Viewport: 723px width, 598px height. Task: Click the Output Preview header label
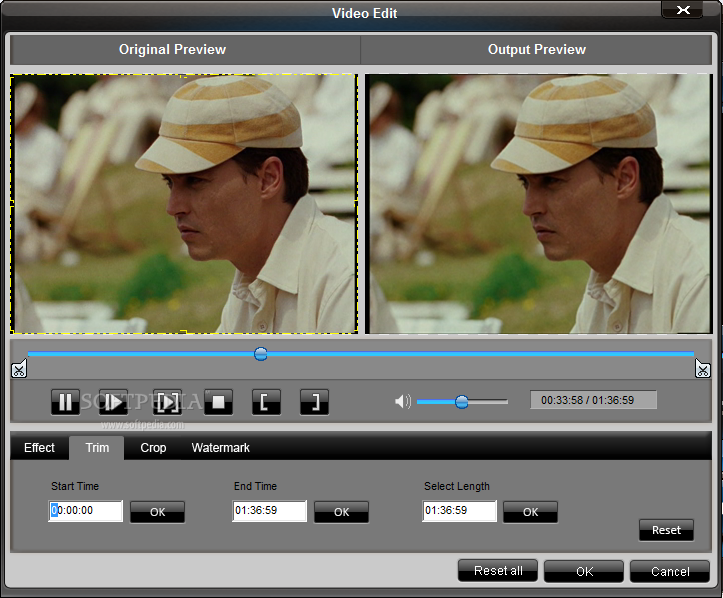coord(537,49)
